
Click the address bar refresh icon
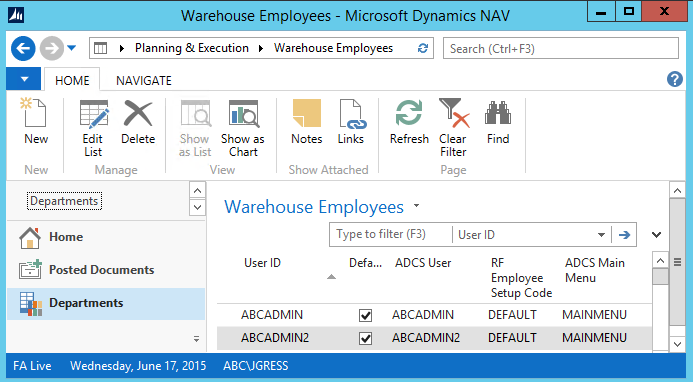tap(423, 48)
